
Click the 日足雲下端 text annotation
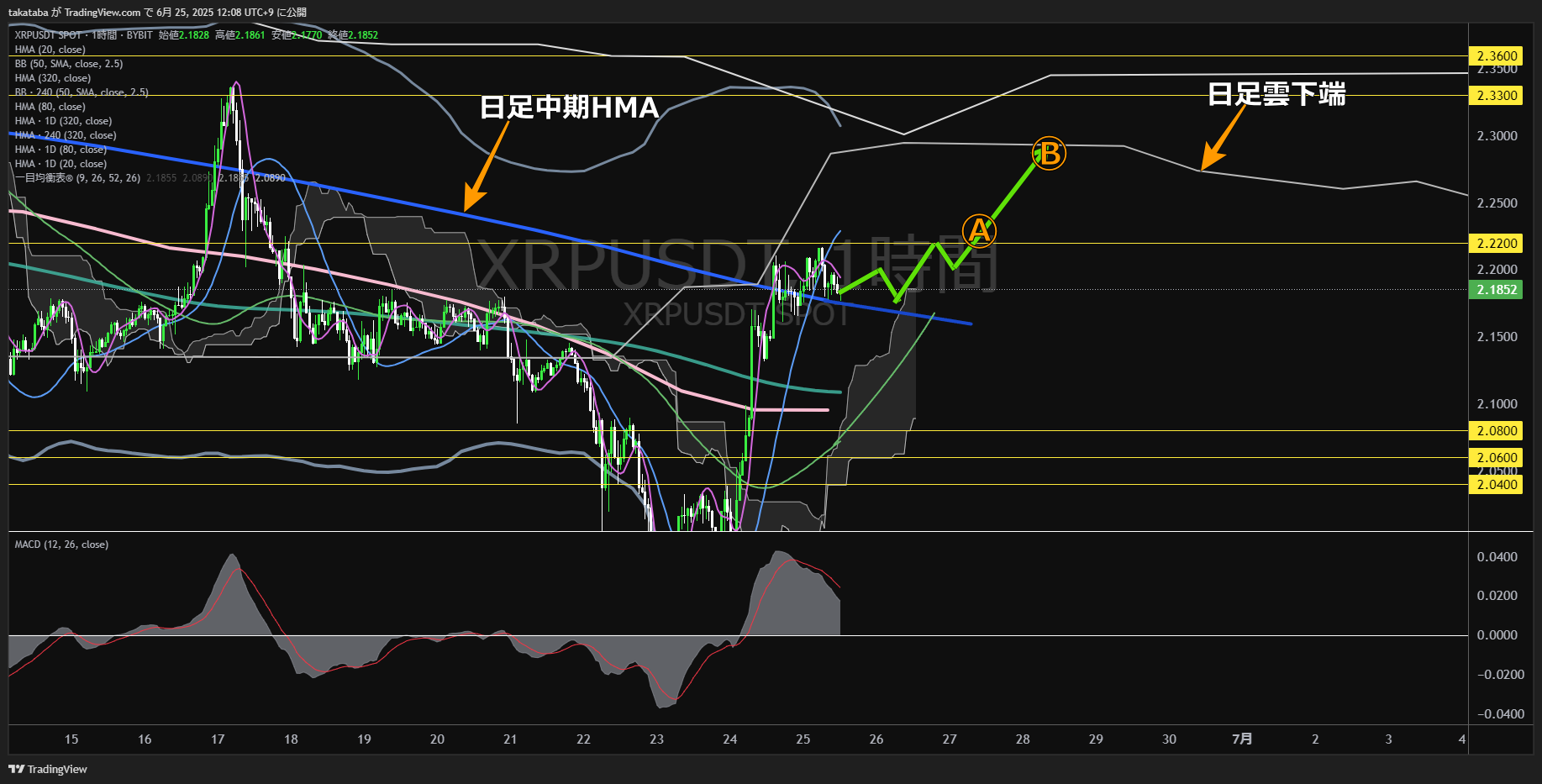tap(1276, 94)
